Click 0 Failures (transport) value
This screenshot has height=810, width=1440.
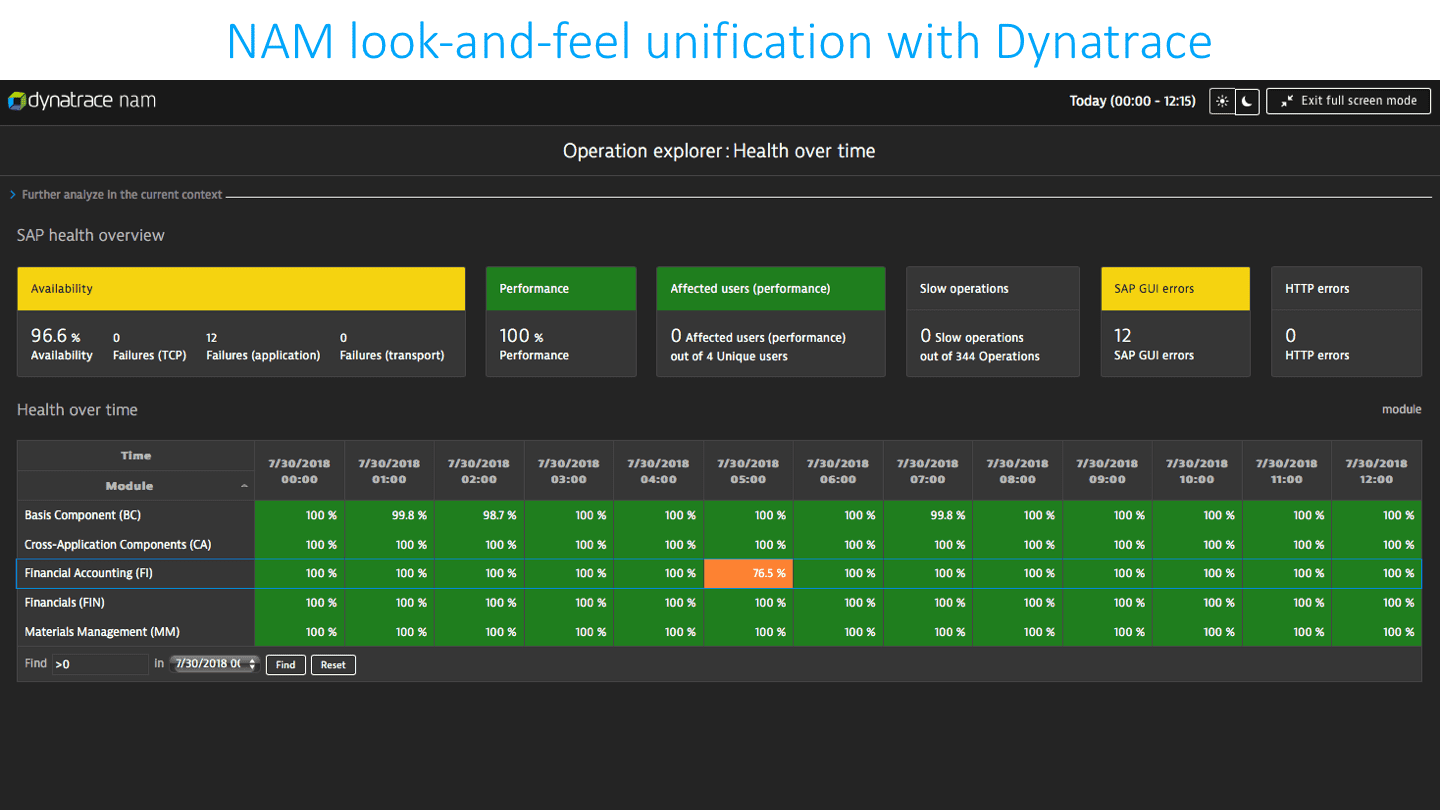[x=392, y=347]
